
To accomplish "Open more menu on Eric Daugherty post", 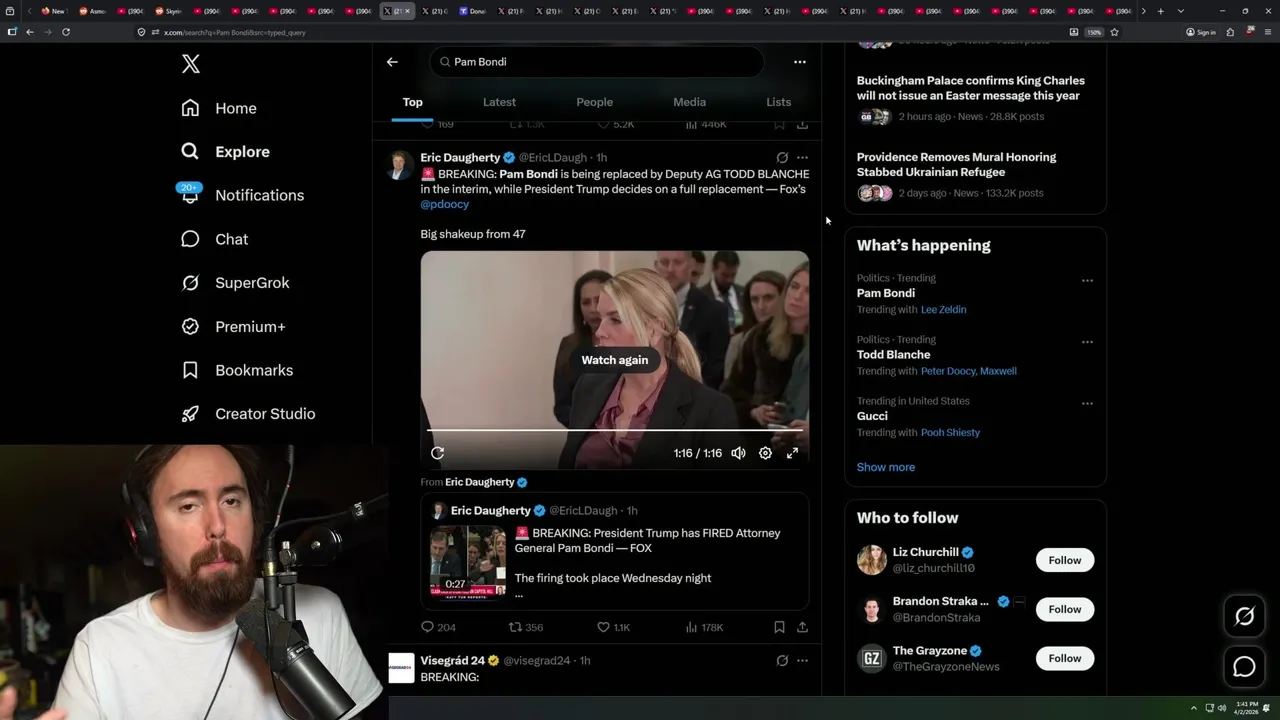I will (802, 158).
